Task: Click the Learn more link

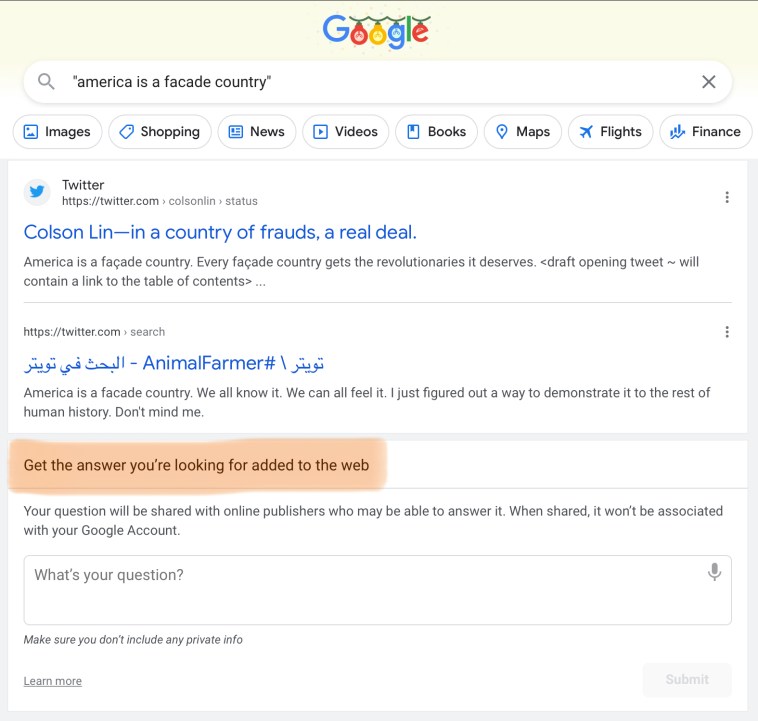Action: [x=53, y=681]
